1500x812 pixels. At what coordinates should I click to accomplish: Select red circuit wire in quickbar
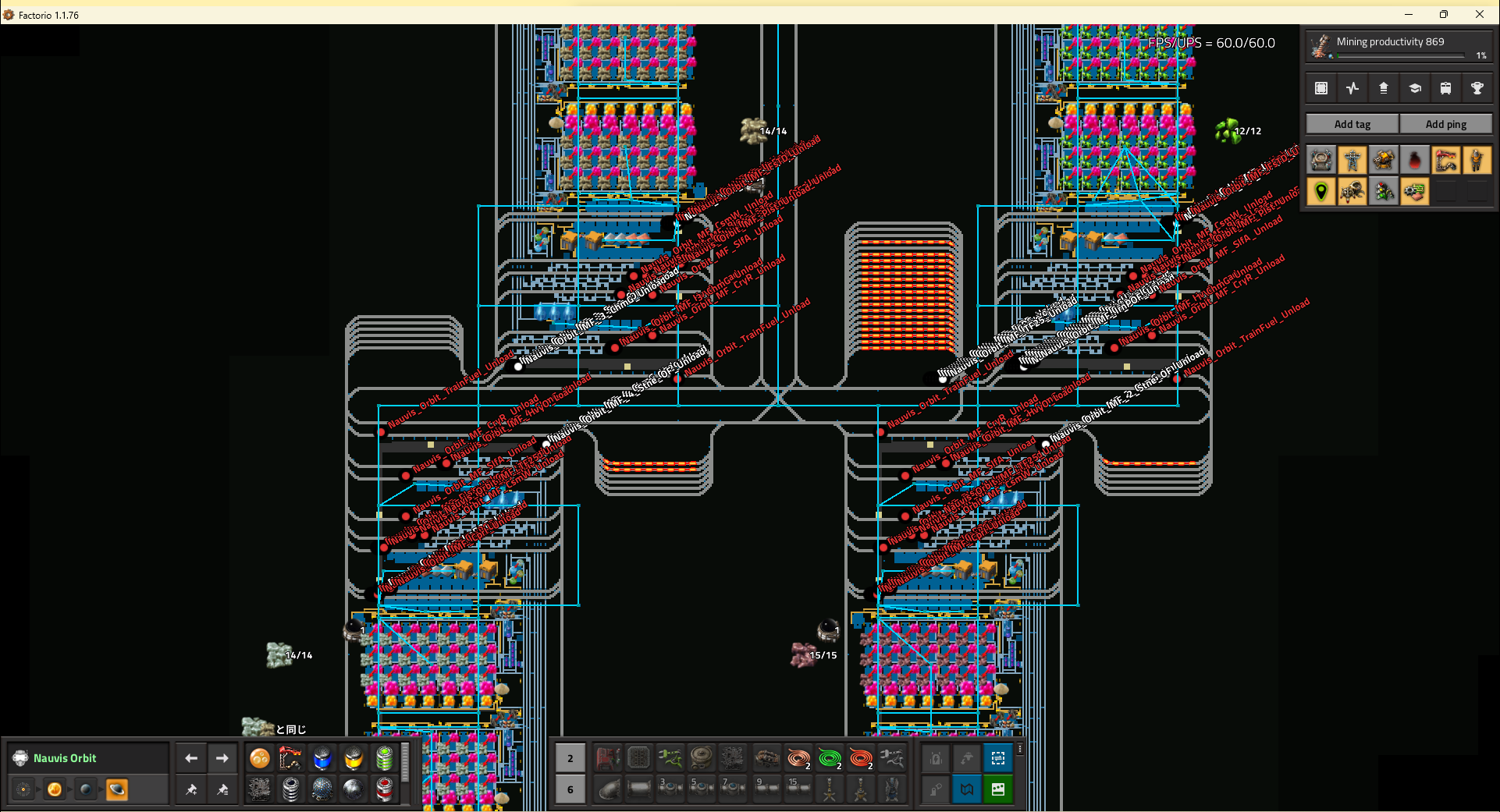[x=861, y=757]
